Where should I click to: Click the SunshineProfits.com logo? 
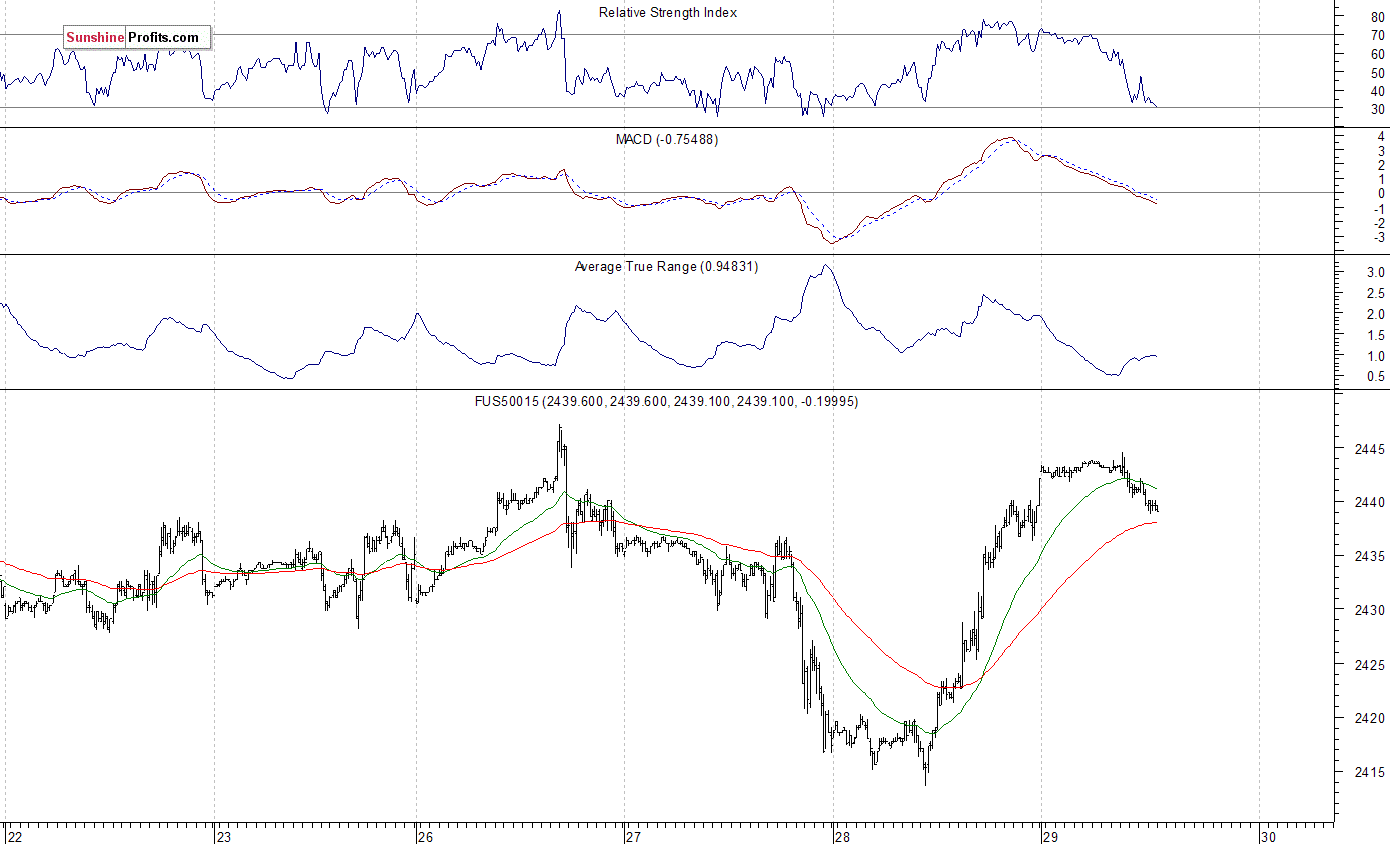[x=136, y=38]
